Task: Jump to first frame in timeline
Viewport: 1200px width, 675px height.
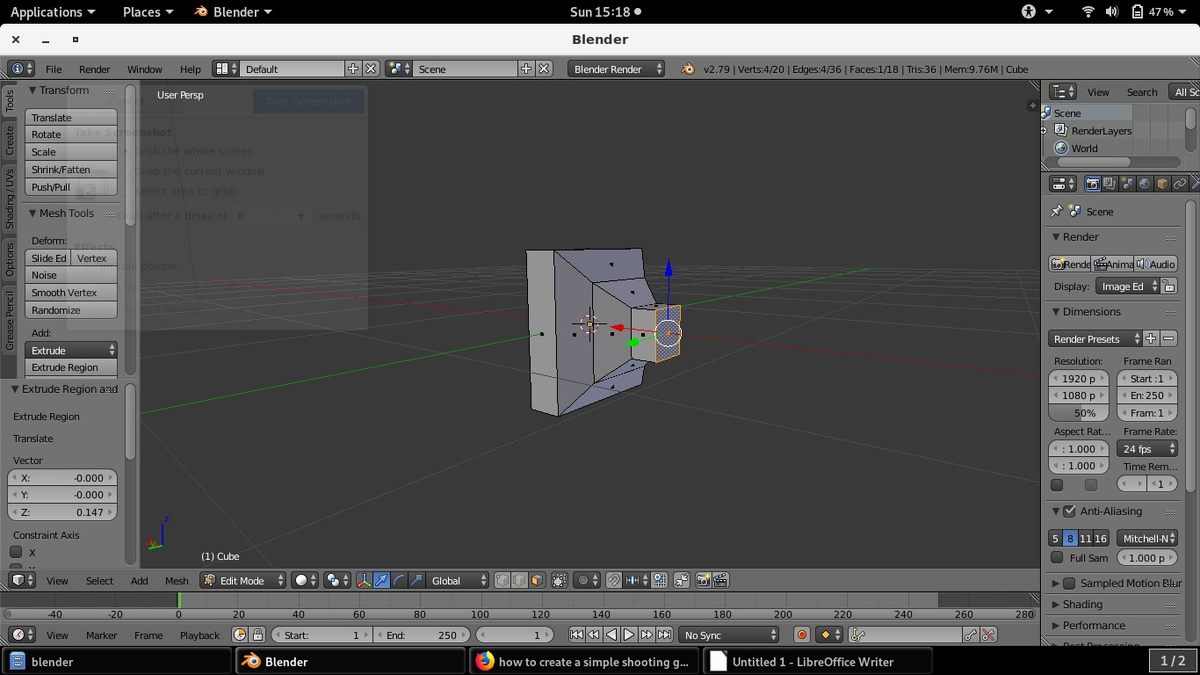Action: coord(576,635)
